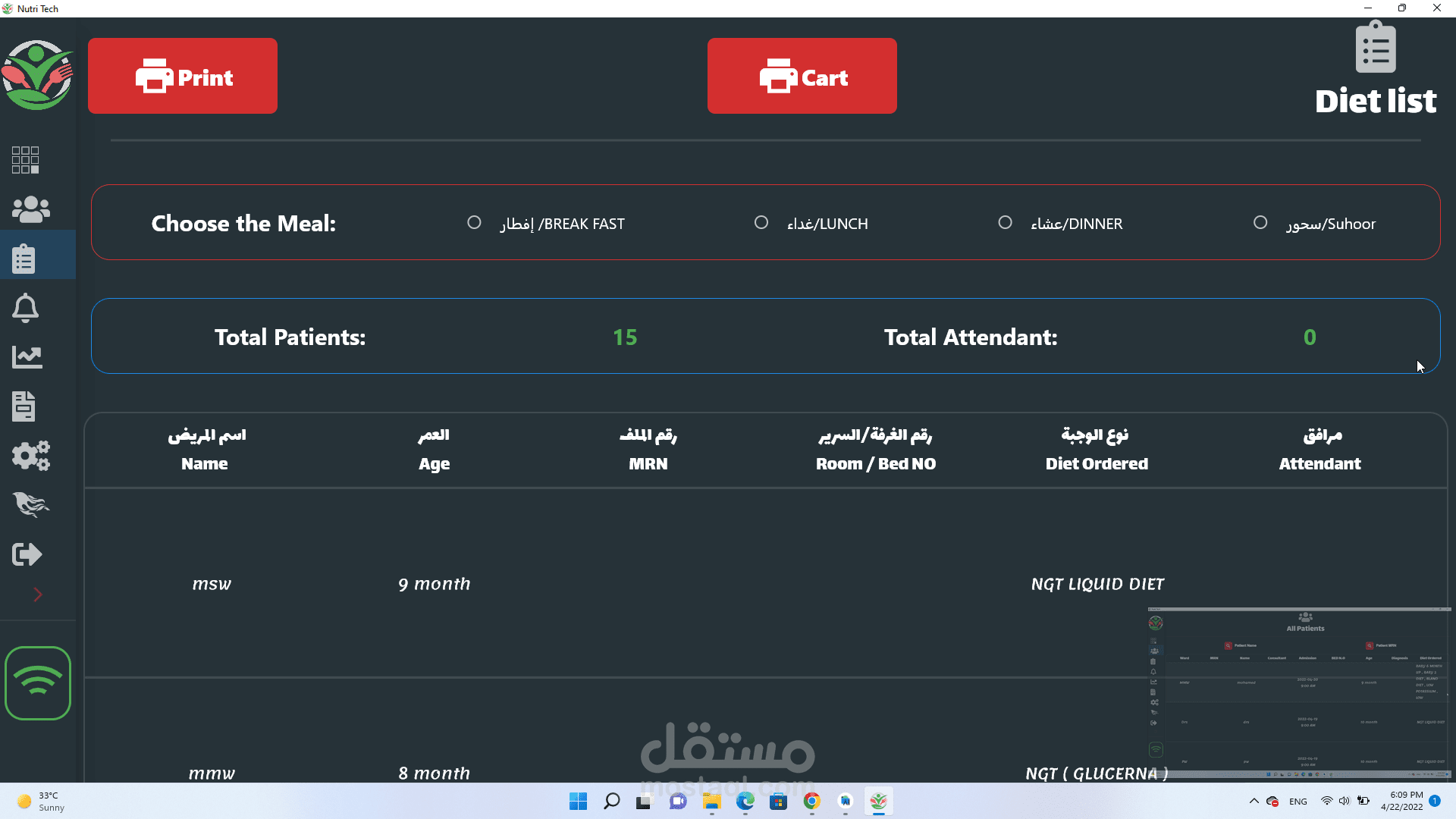The width and height of the screenshot is (1456, 819).
Task: Click the red Print button
Action: 183,76
